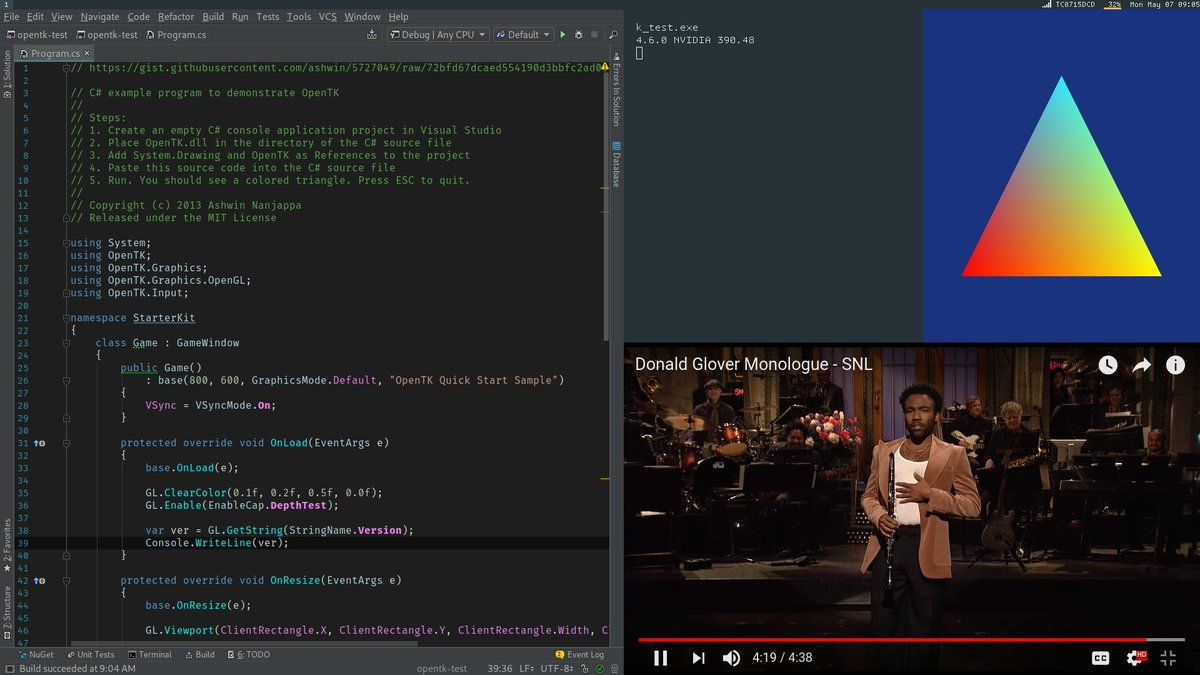This screenshot has height=675, width=1200.
Task: Collapse the OnLoad method fold
Action: [66, 443]
